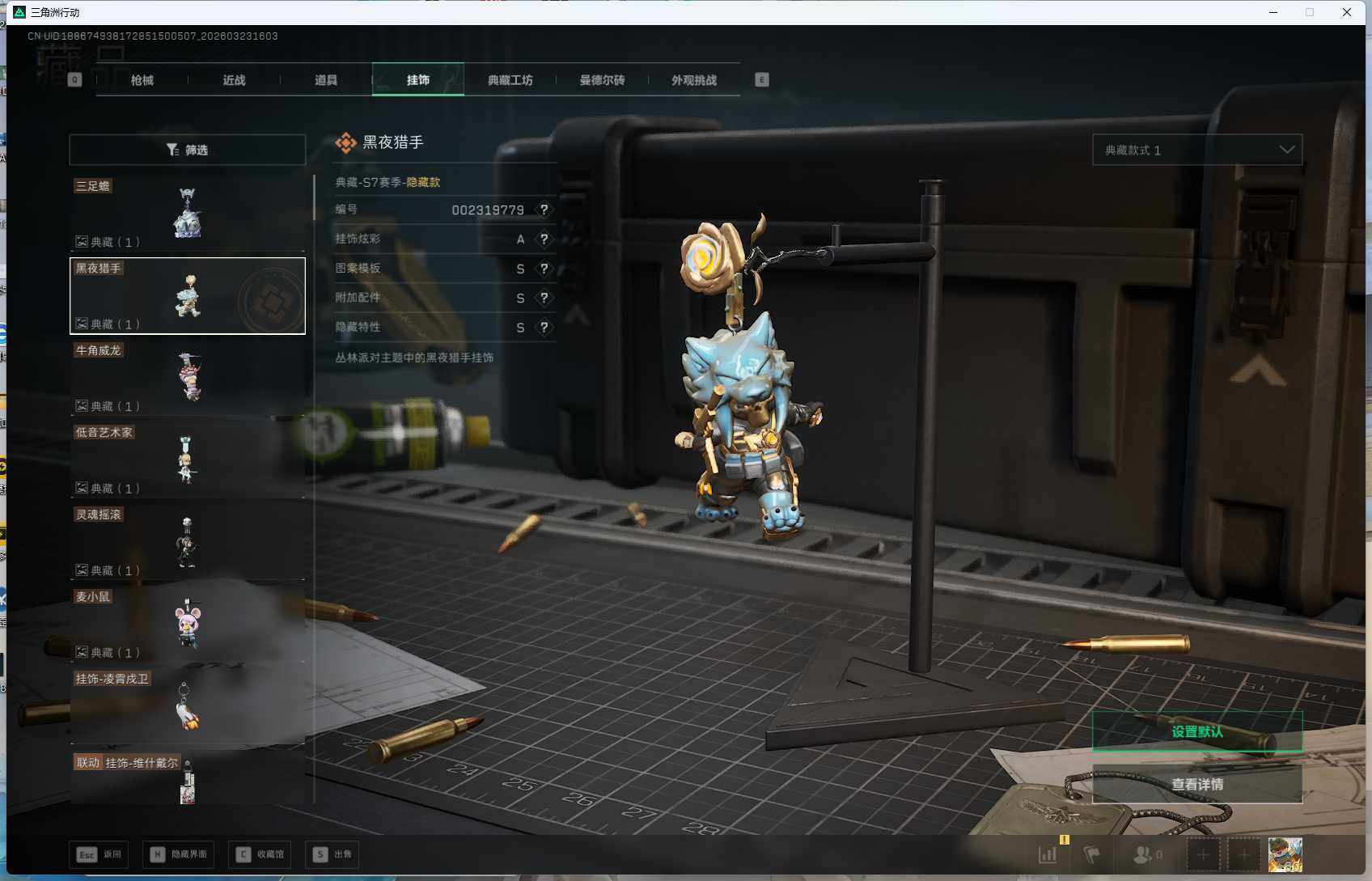The width and height of the screenshot is (1372, 881).
Task: Open the filter (筛选) button
Action: pyautogui.click(x=187, y=150)
